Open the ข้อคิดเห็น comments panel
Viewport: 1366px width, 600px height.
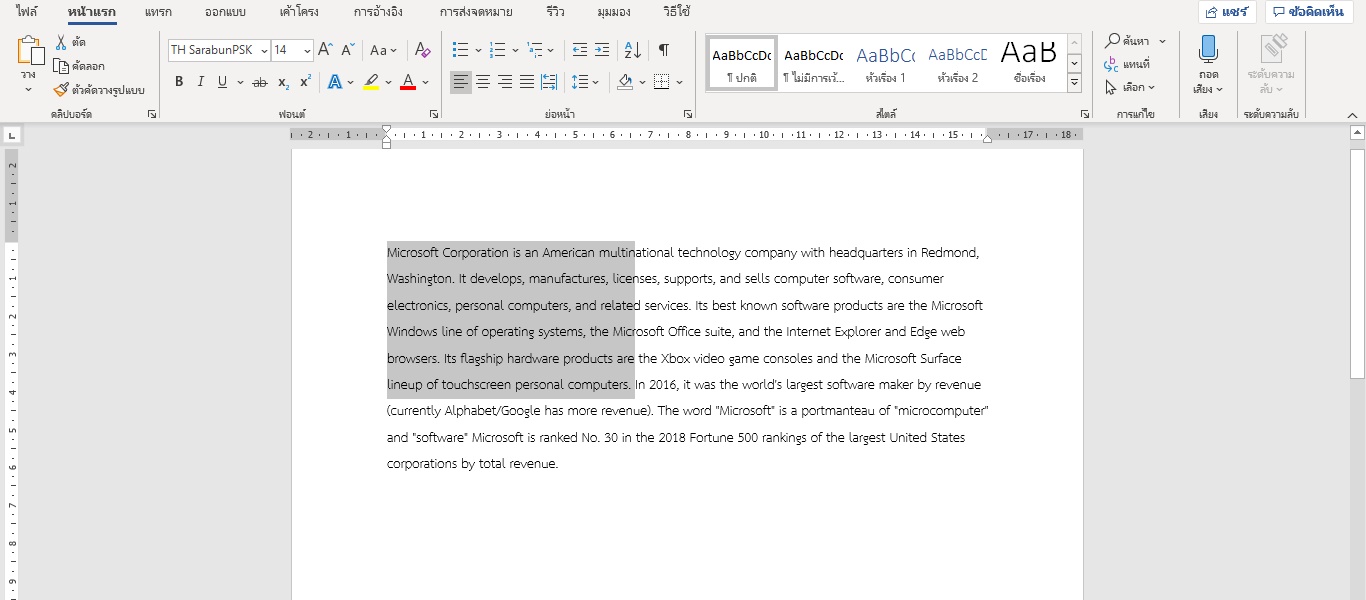pyautogui.click(x=1308, y=12)
